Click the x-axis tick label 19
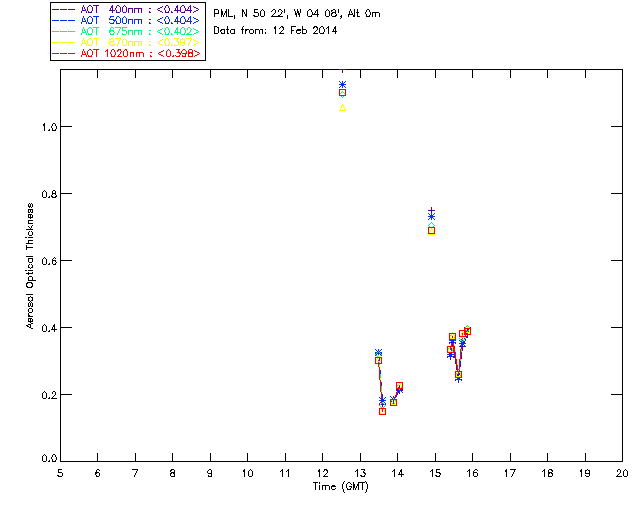This screenshot has height=512, width=640. click(585, 473)
